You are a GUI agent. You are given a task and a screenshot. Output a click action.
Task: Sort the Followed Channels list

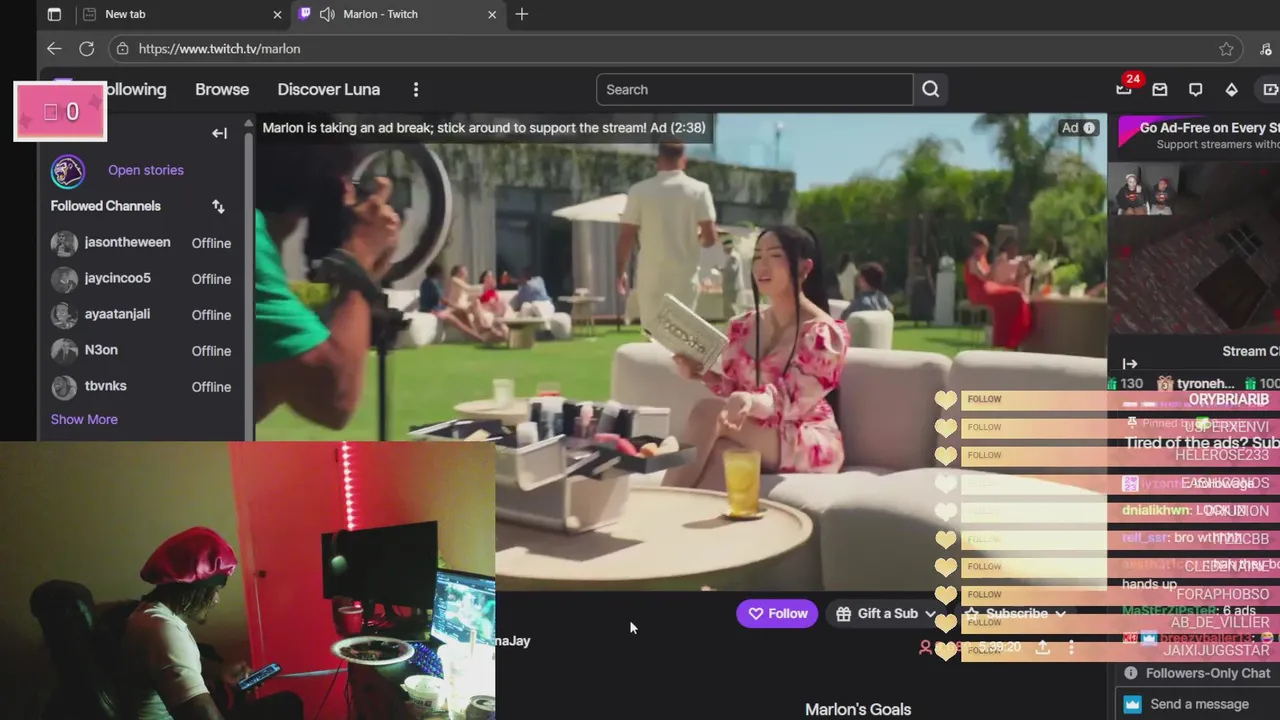[218, 206]
